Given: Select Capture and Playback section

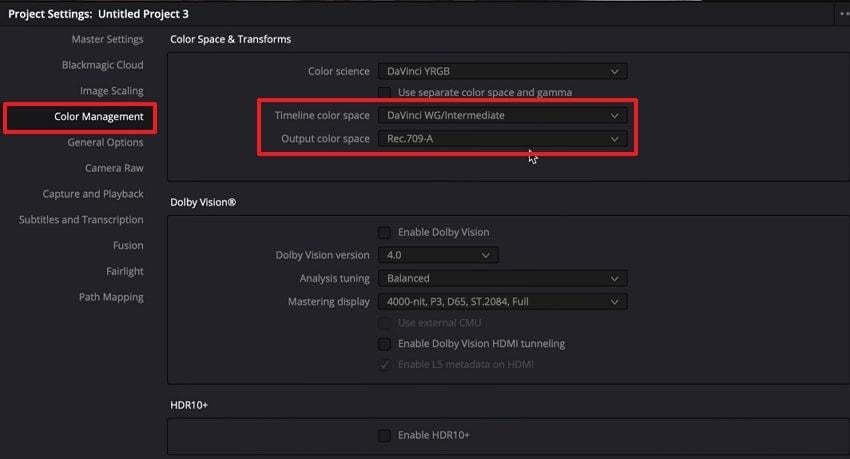Looking at the screenshot, I should (x=93, y=194).
